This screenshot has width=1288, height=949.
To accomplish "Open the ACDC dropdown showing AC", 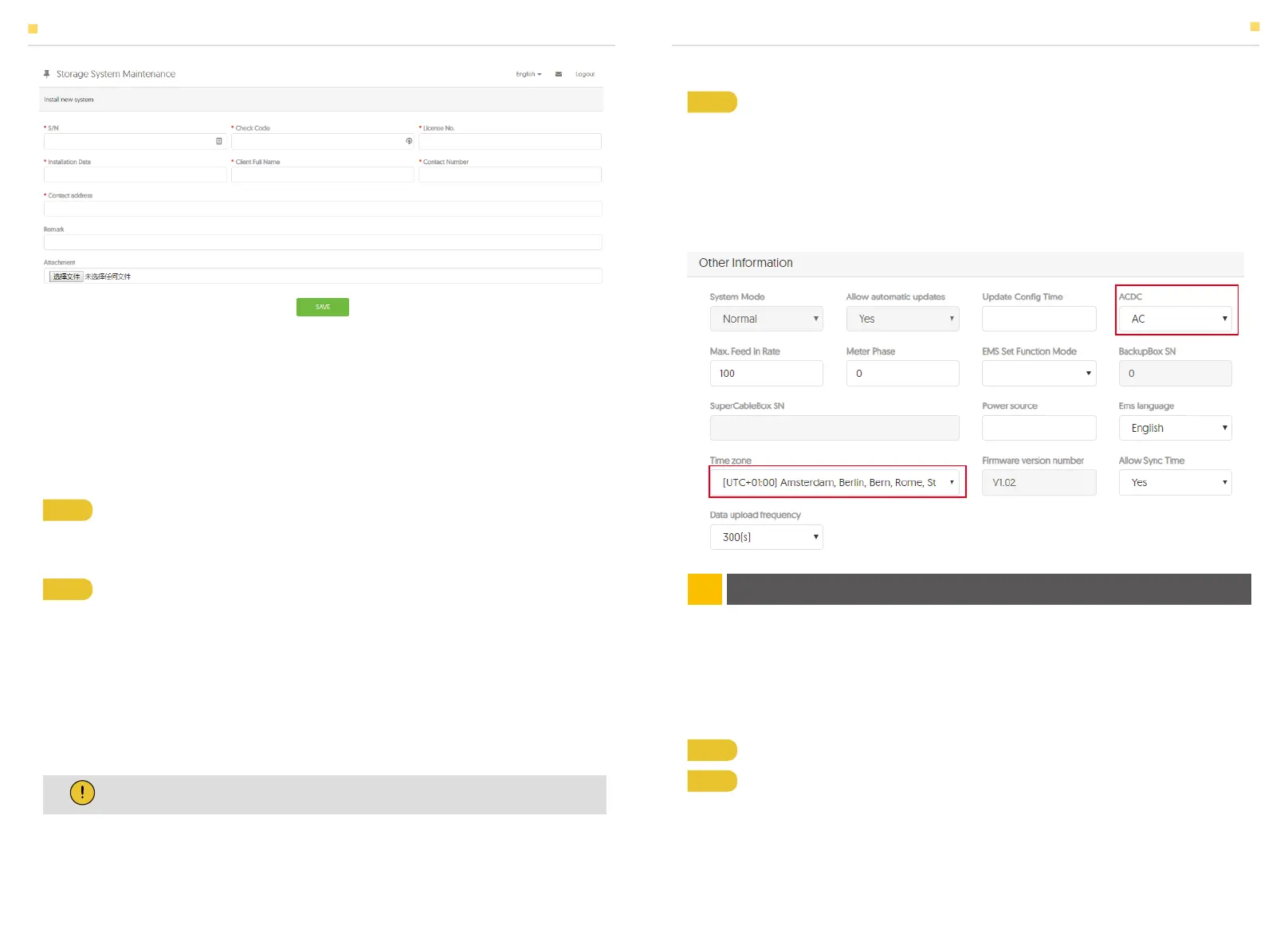I will pyautogui.click(x=1176, y=319).
